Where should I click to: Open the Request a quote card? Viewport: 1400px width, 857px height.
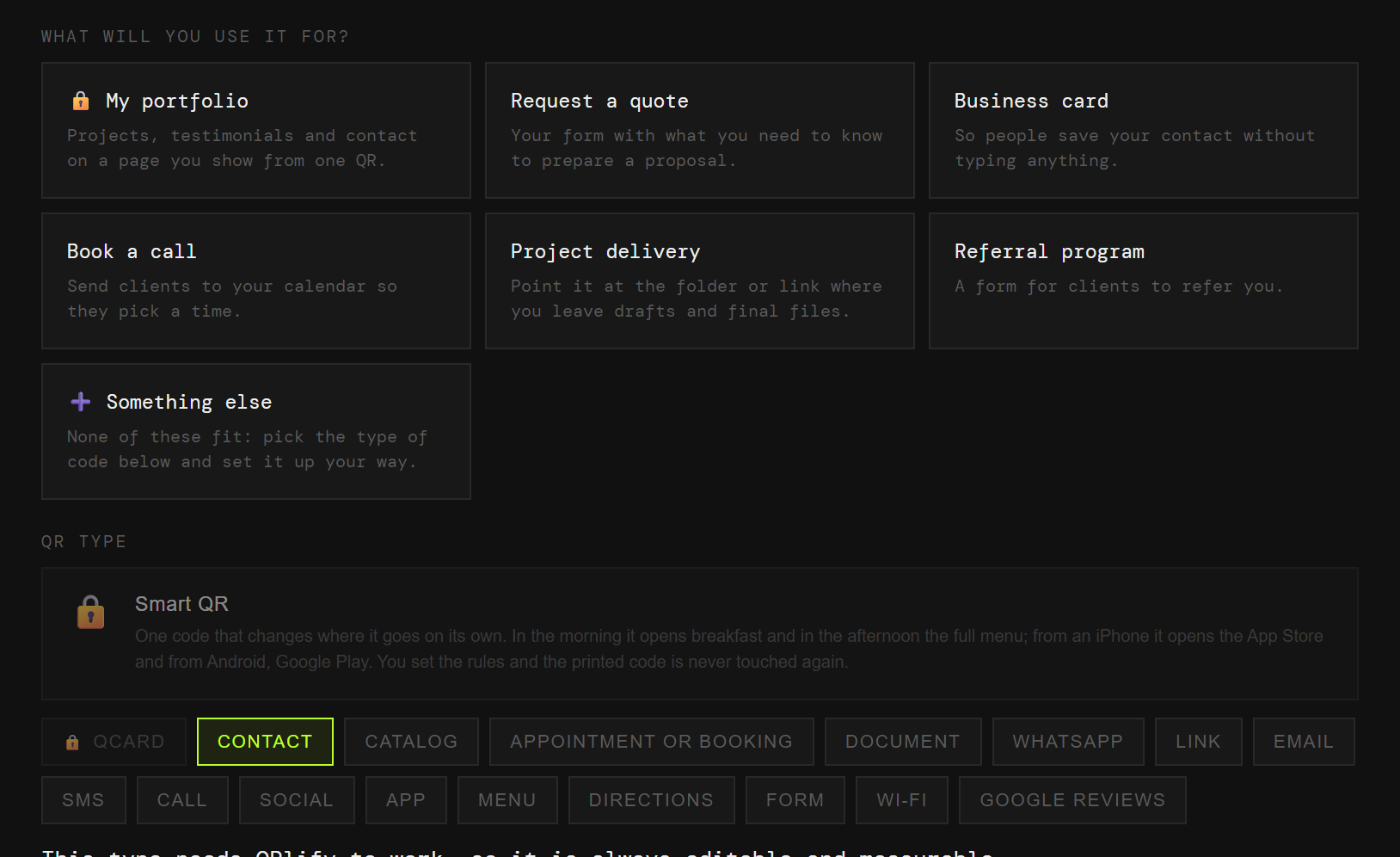[x=700, y=130]
